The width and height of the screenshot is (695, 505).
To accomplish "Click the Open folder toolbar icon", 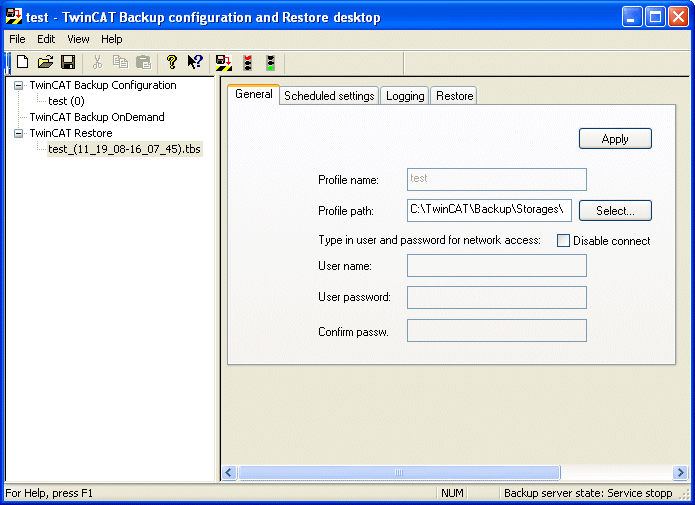I will pos(45,62).
